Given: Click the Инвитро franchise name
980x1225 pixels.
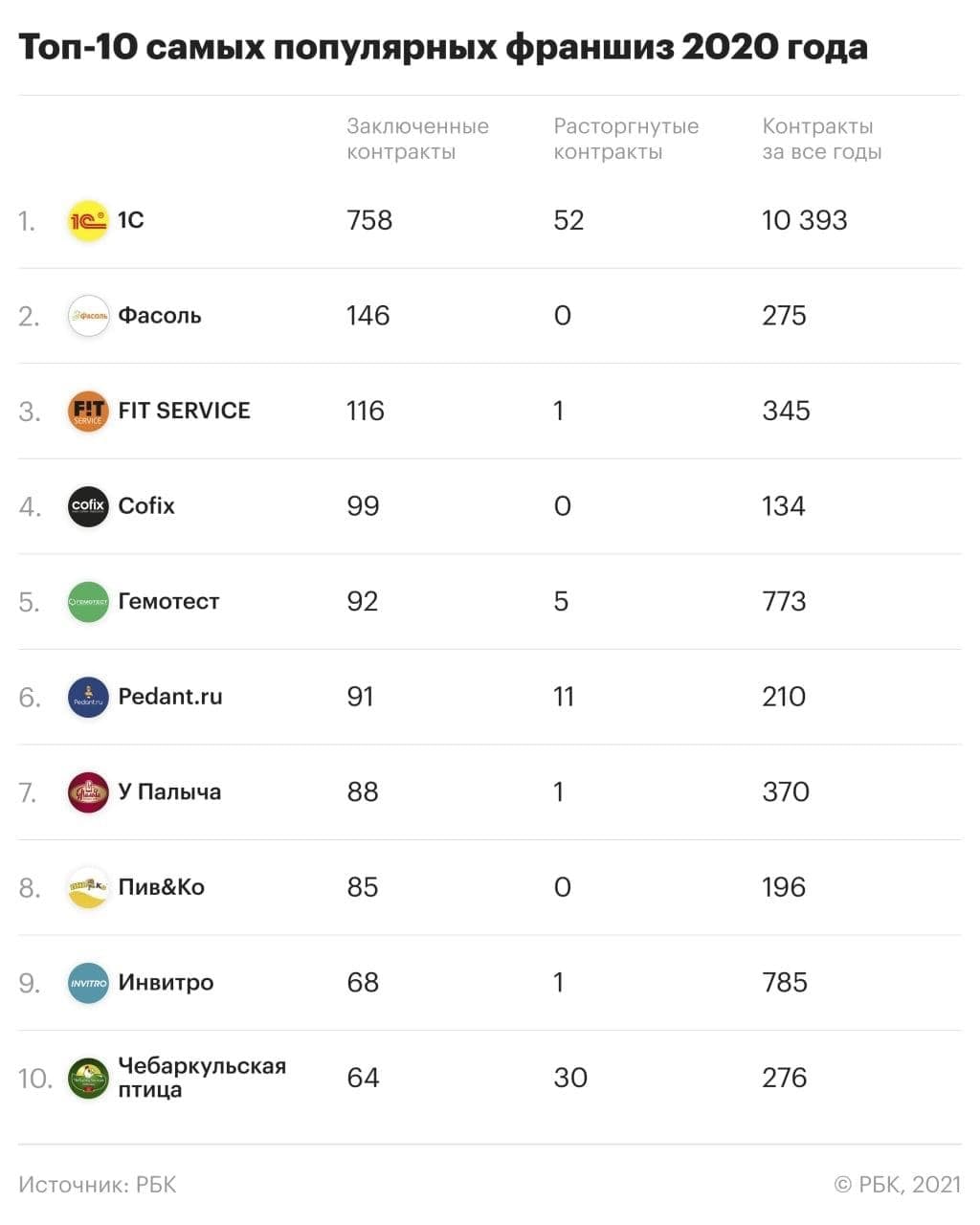Looking at the screenshot, I should point(166,983).
